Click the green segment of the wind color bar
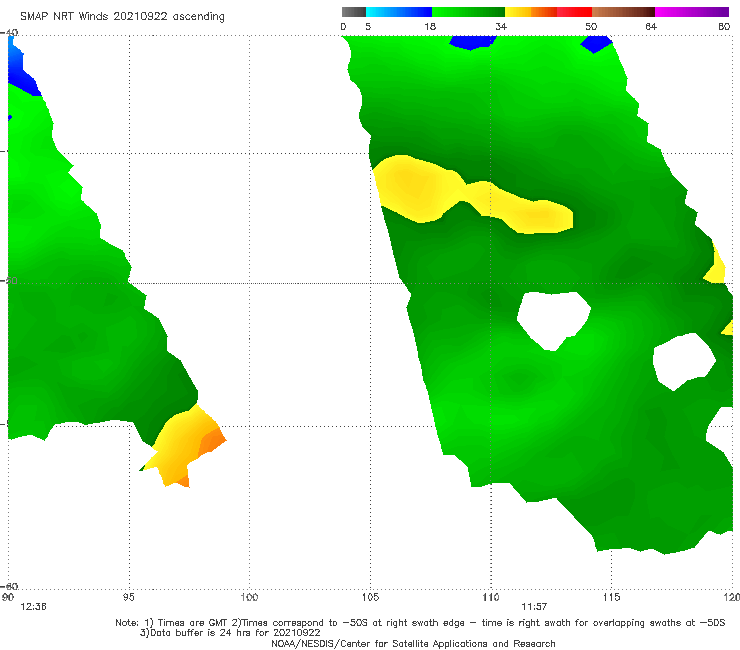This screenshot has height=650, width=740. (468, 12)
